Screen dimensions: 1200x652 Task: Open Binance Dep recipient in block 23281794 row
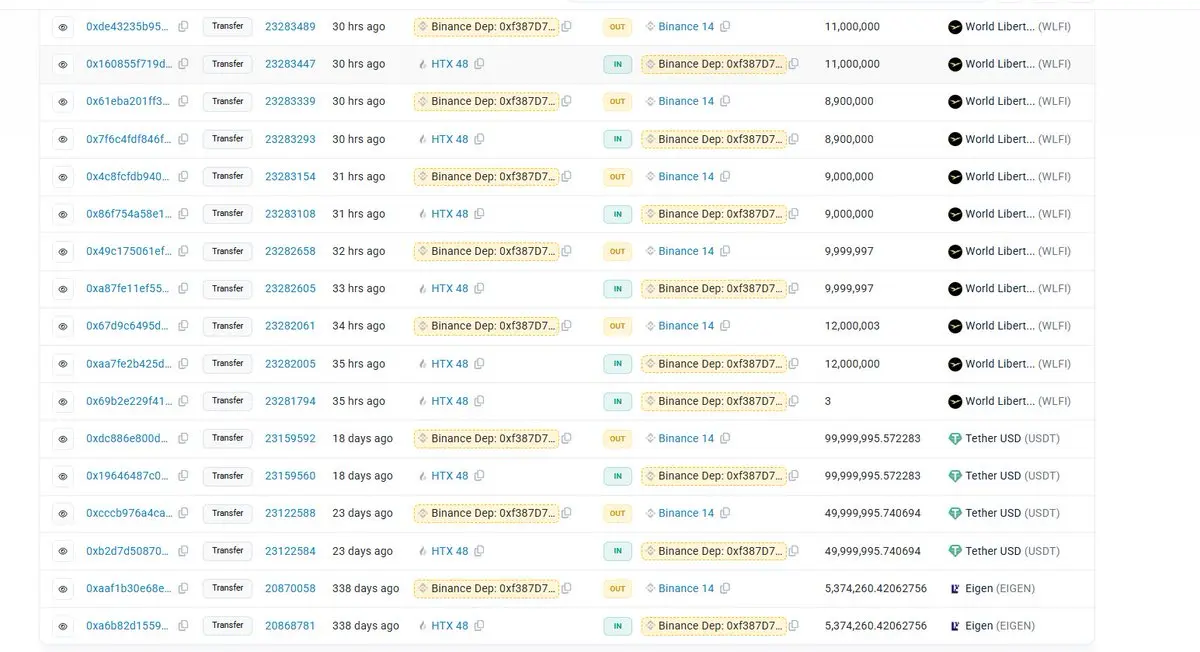coord(713,401)
